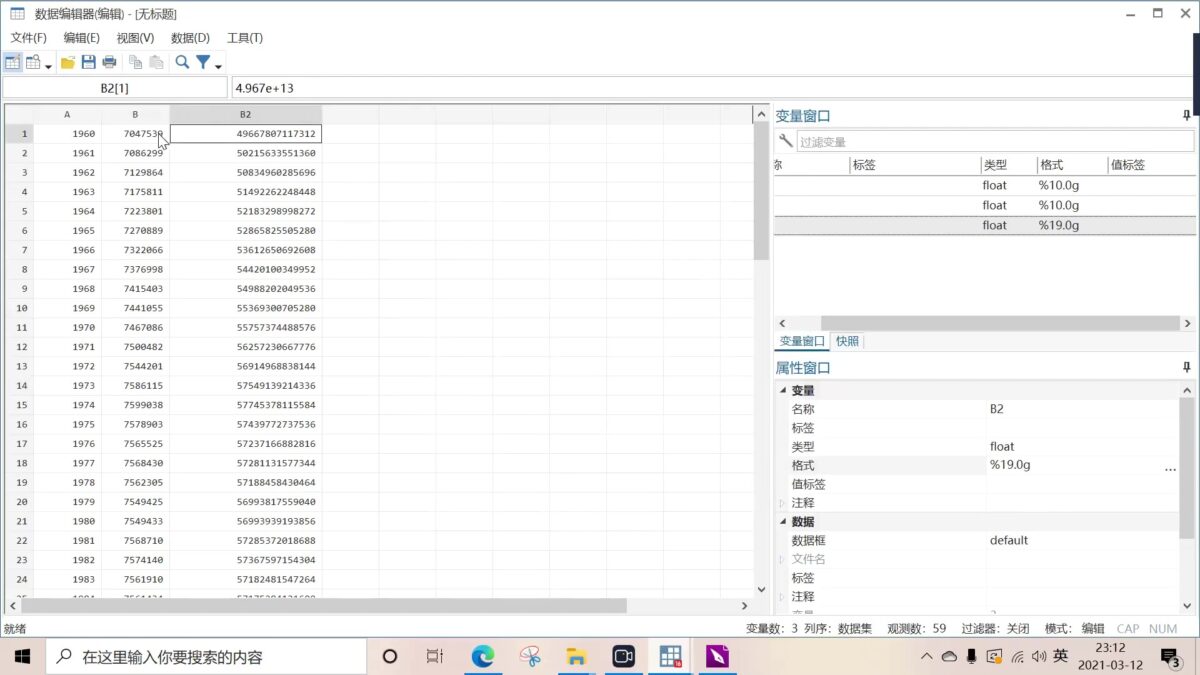Select row header 1
Screen dimensions: 1200x675
[19, 133]
